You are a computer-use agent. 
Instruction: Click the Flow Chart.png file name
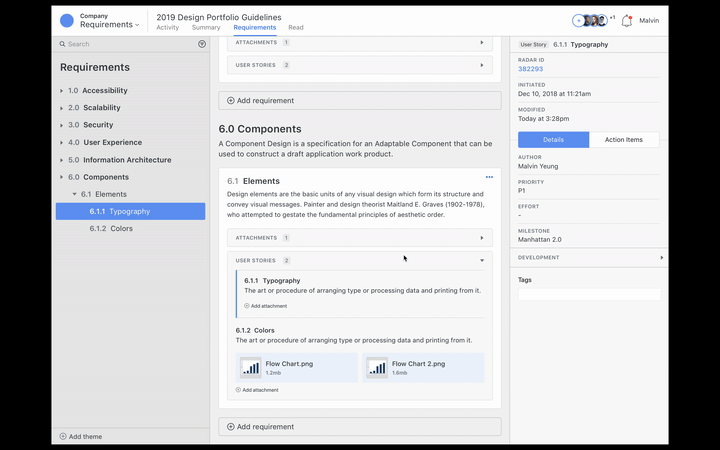289,364
